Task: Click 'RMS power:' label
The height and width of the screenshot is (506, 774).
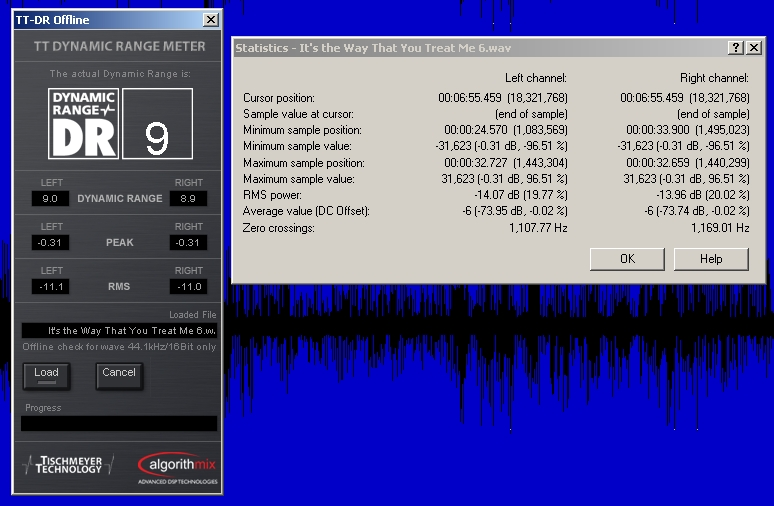Action: [x=272, y=195]
